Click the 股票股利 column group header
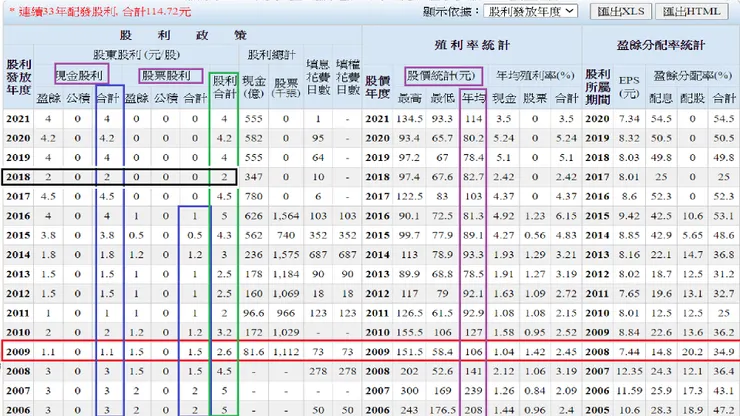The height and width of the screenshot is (416, 740). [166, 76]
